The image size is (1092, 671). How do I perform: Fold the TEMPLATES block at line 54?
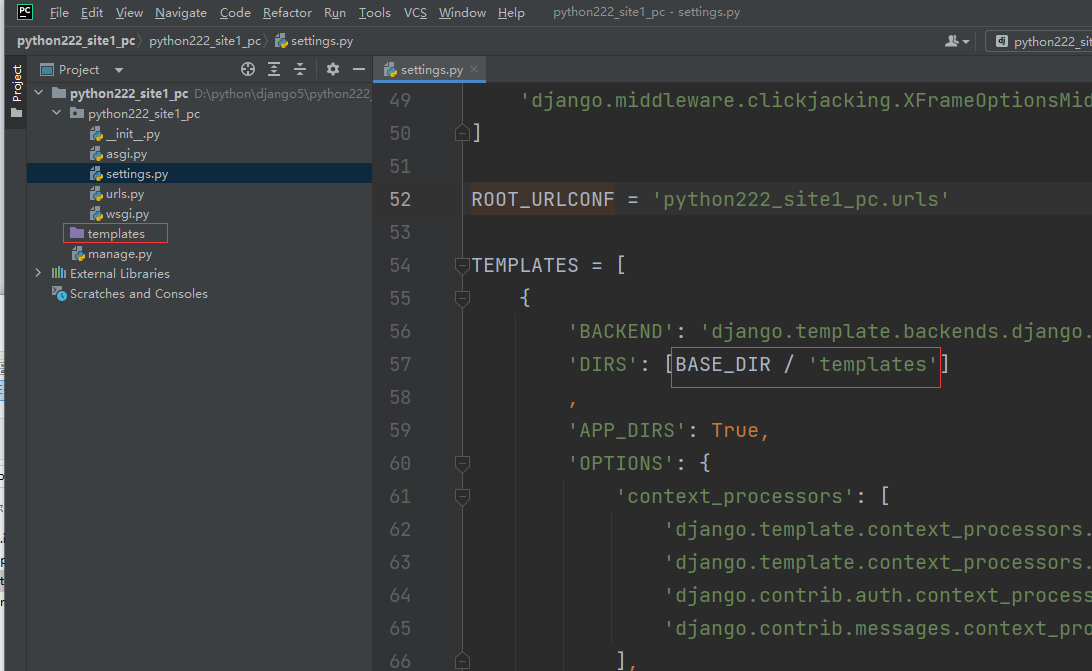(462, 265)
